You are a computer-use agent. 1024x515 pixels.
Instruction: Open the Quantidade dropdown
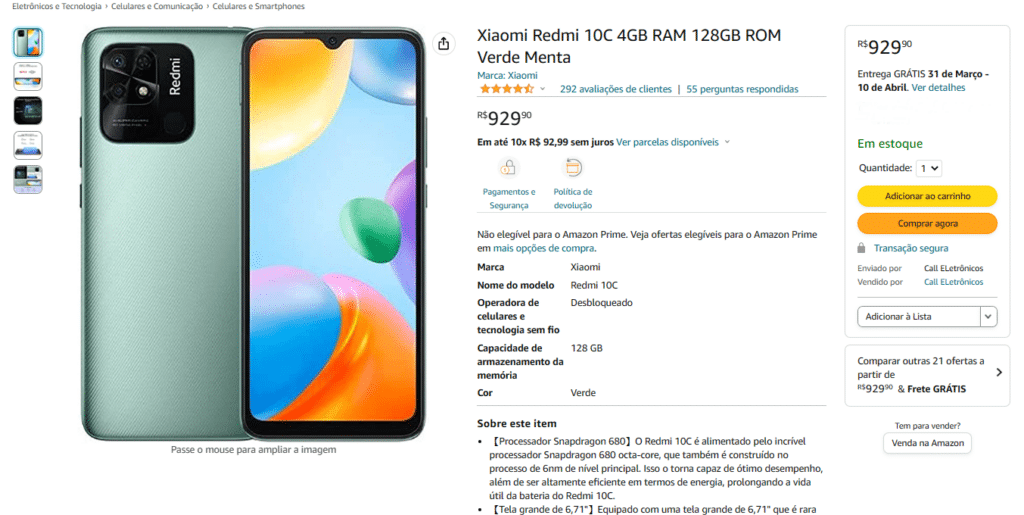coord(929,168)
